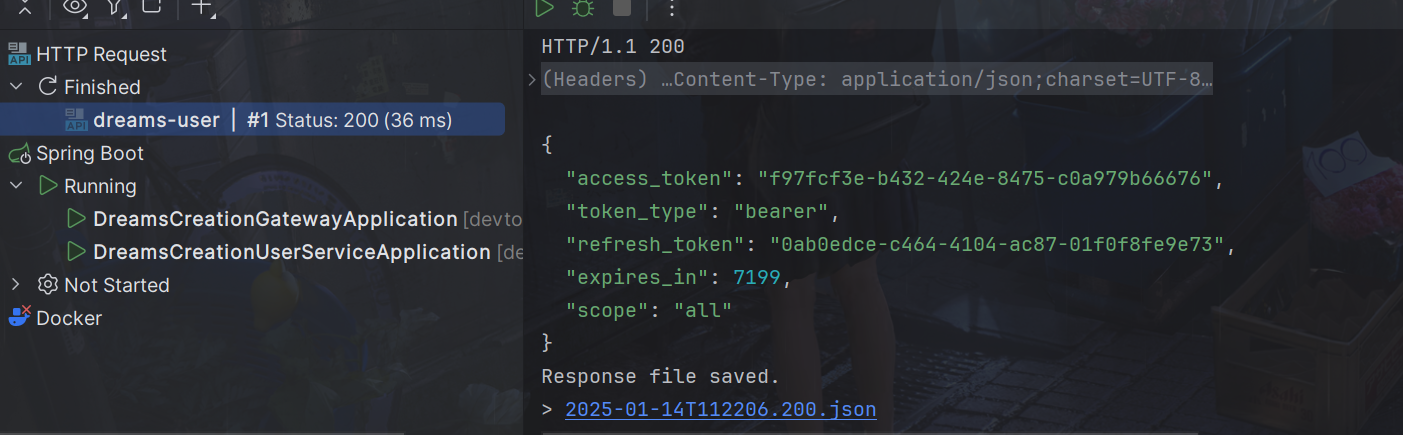
Task: Expand the folded (Headers) response line
Action: click(532, 80)
